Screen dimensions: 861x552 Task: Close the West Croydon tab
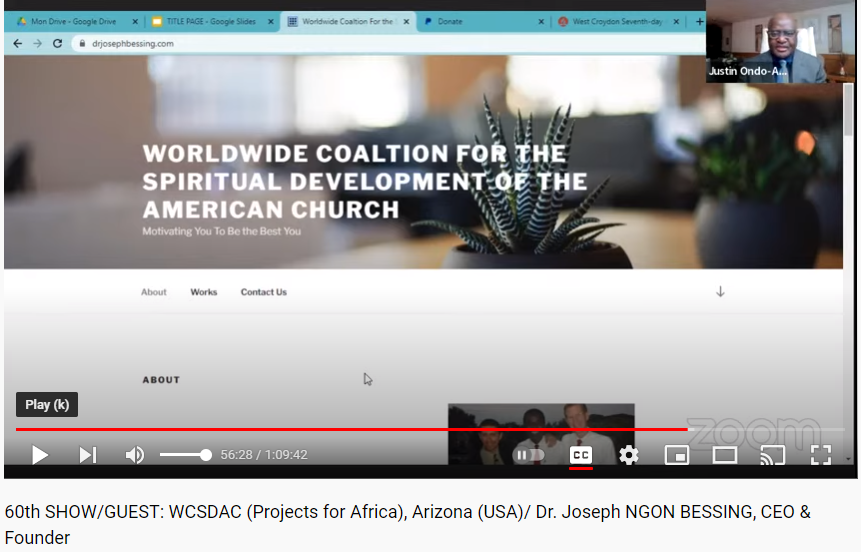point(676,21)
